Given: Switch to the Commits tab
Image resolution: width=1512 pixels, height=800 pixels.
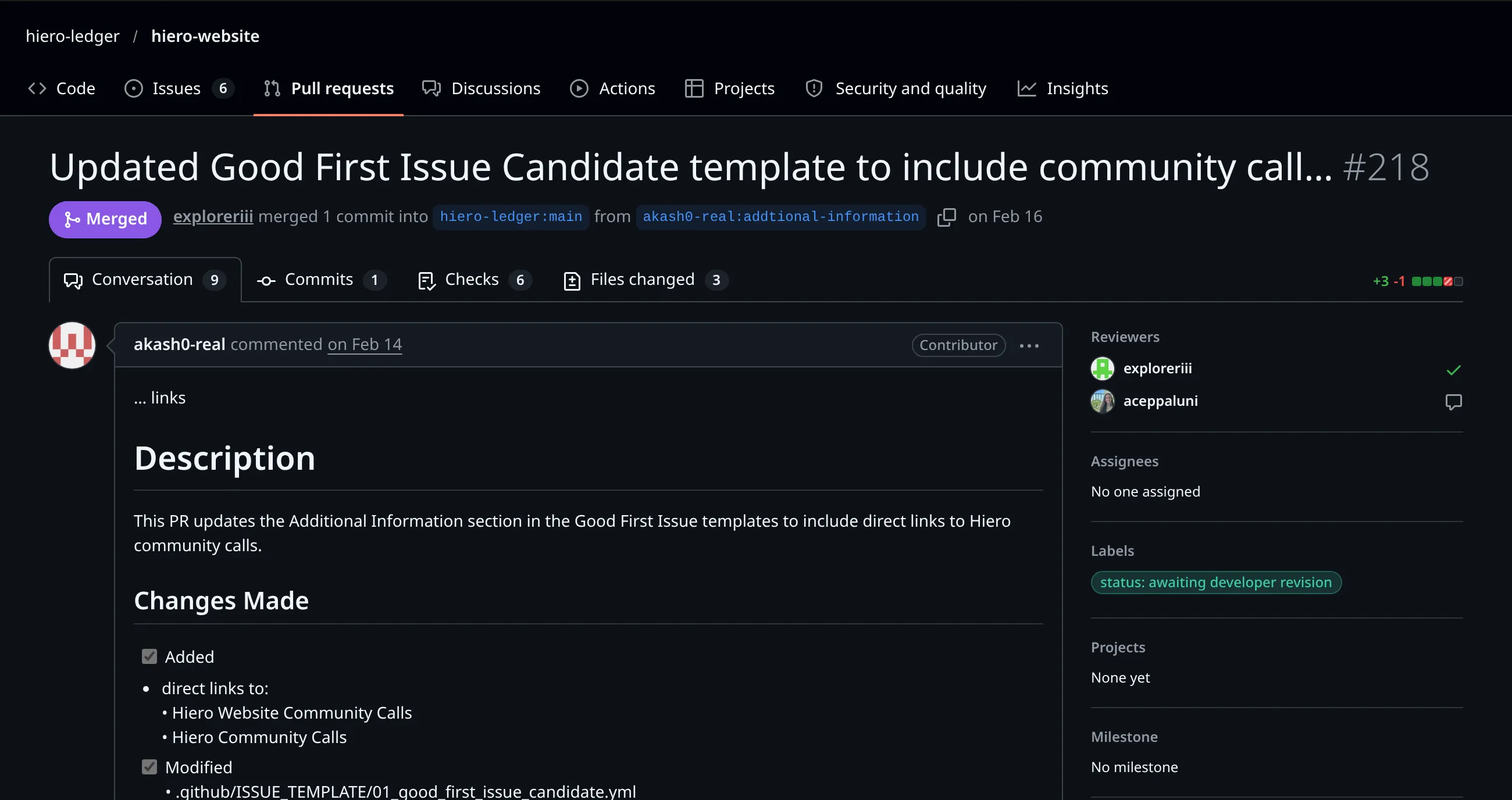Looking at the screenshot, I should [321, 280].
